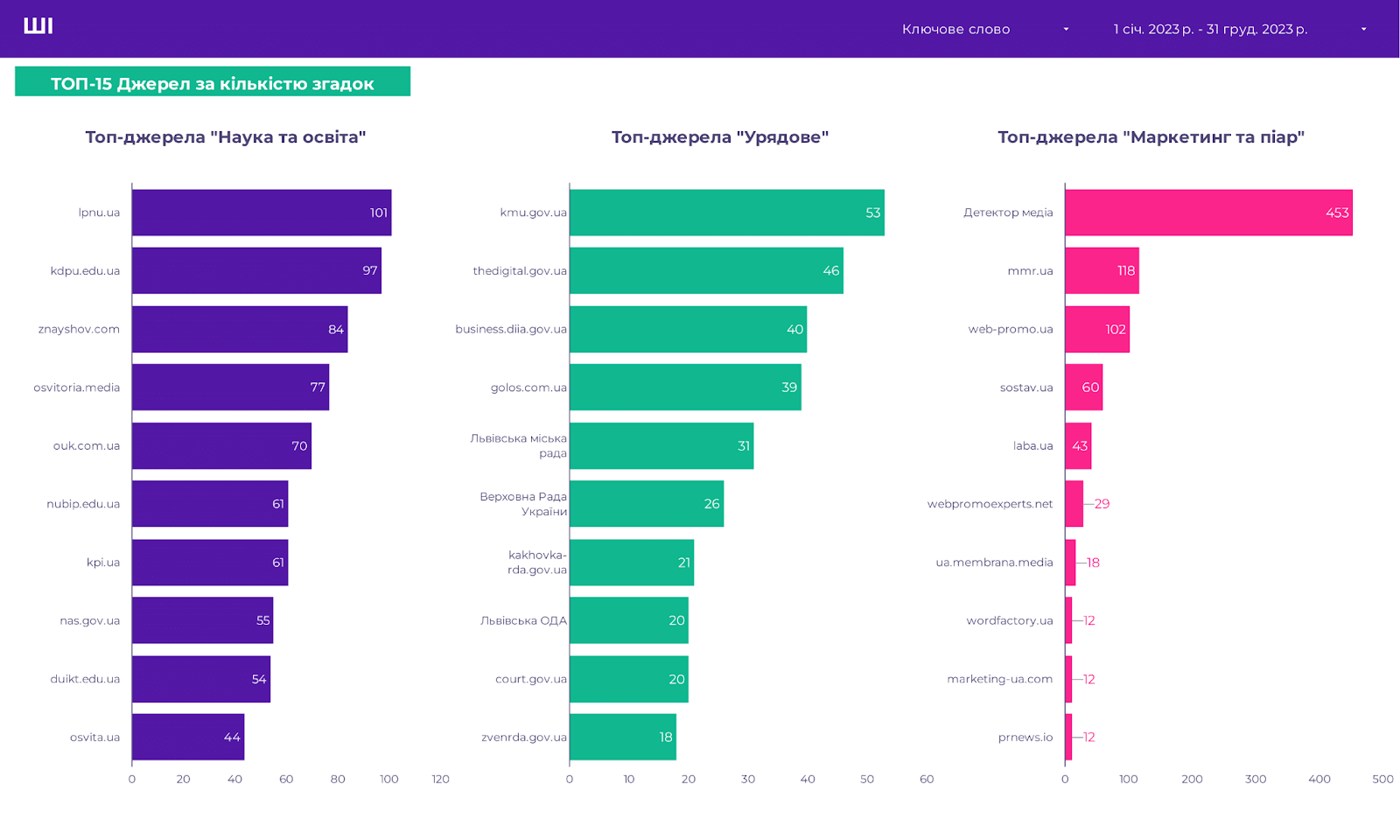Open the date range dropdown for 2023

pyautogui.click(x=1239, y=29)
